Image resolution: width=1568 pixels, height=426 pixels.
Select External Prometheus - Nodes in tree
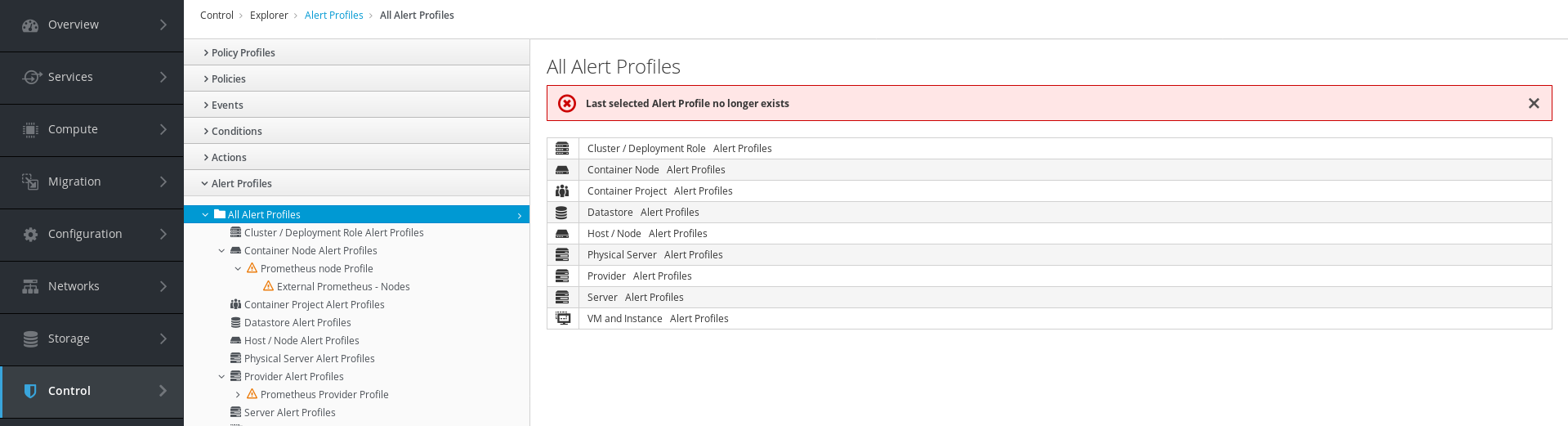tap(343, 286)
